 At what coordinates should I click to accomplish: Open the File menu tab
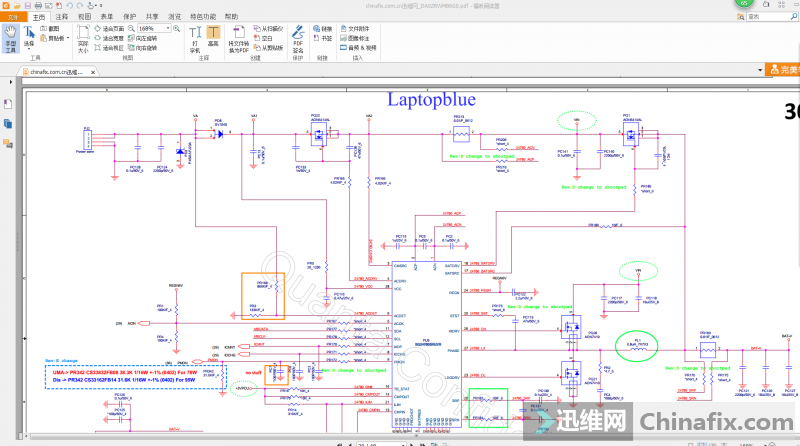point(13,17)
